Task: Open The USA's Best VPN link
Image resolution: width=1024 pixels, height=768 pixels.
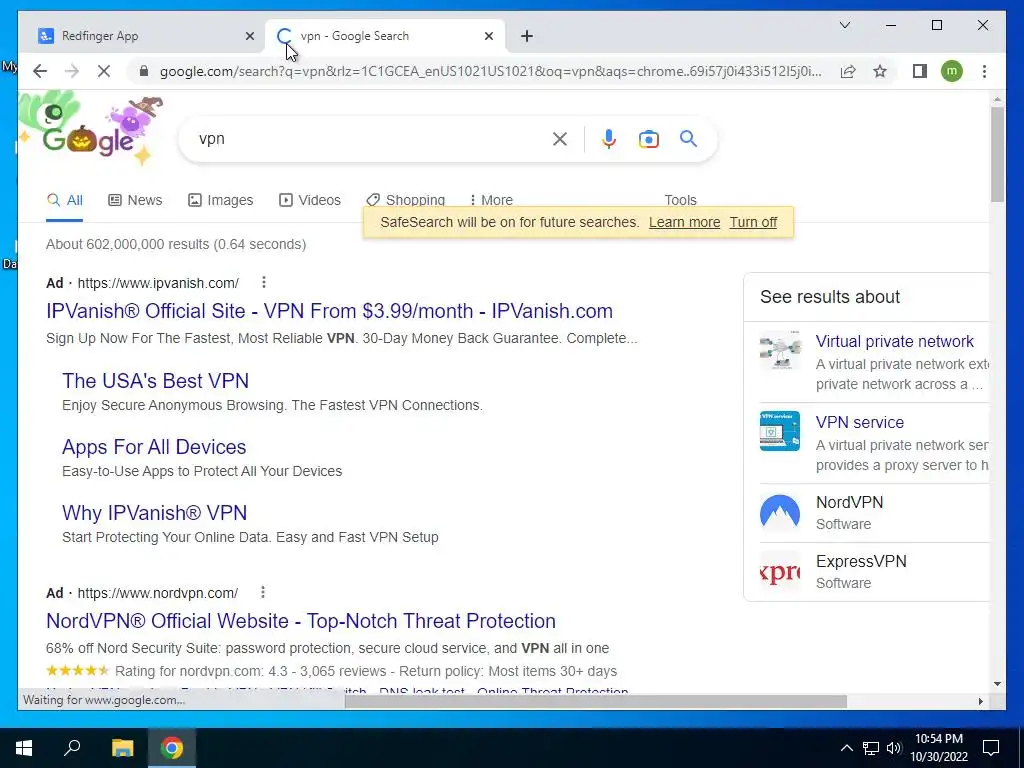Action: pyautogui.click(x=155, y=381)
